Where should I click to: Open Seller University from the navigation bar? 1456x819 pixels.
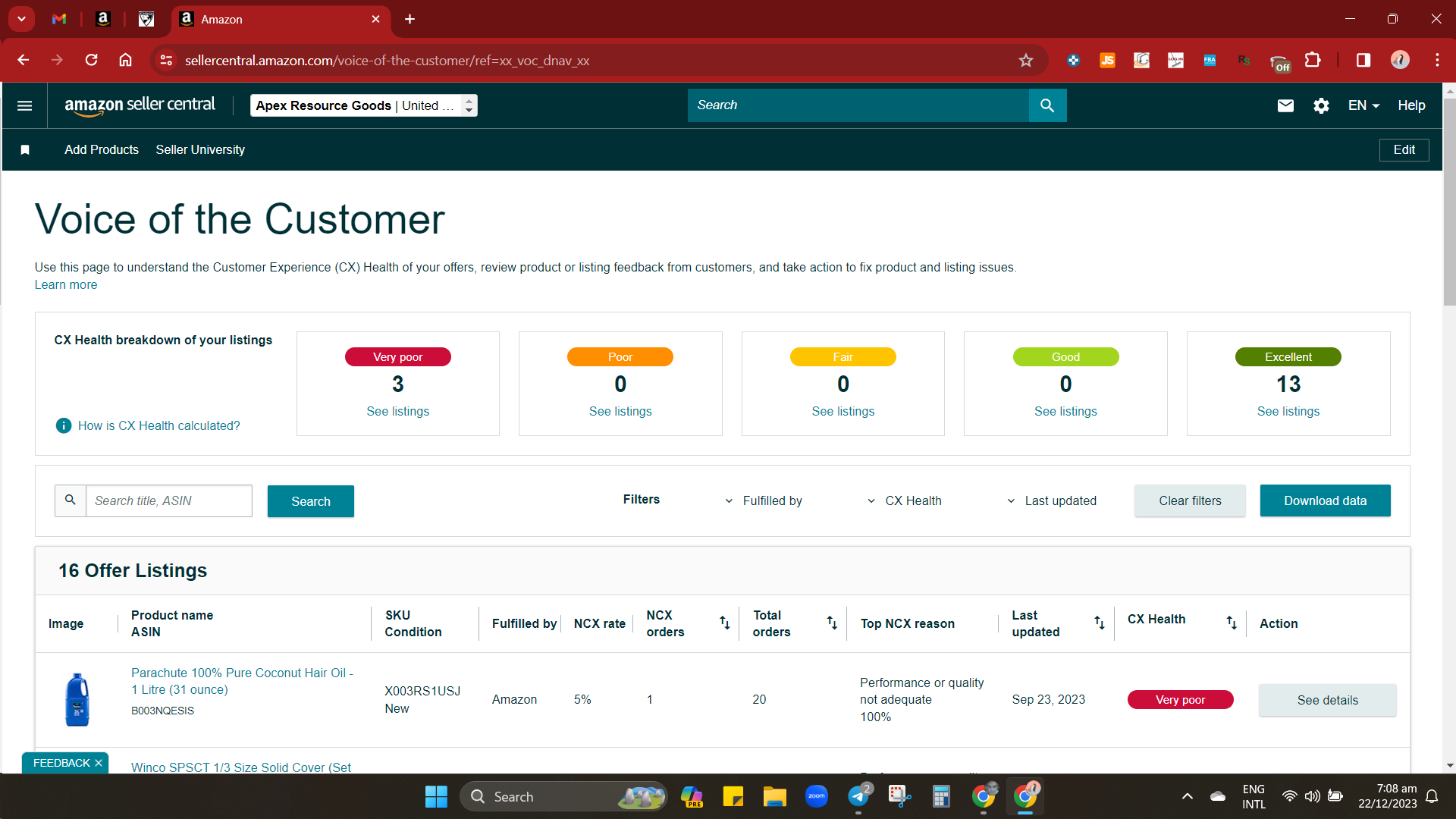coord(200,150)
